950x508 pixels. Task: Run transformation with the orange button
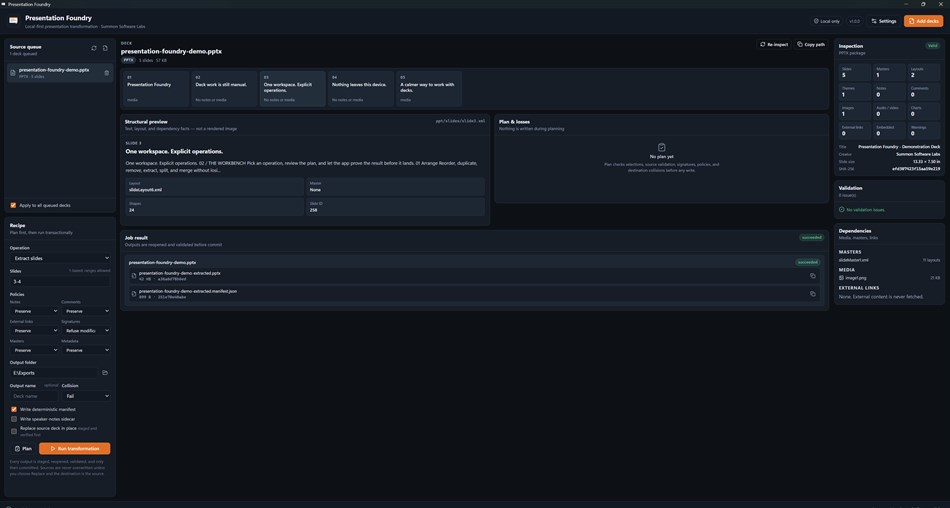pos(75,449)
